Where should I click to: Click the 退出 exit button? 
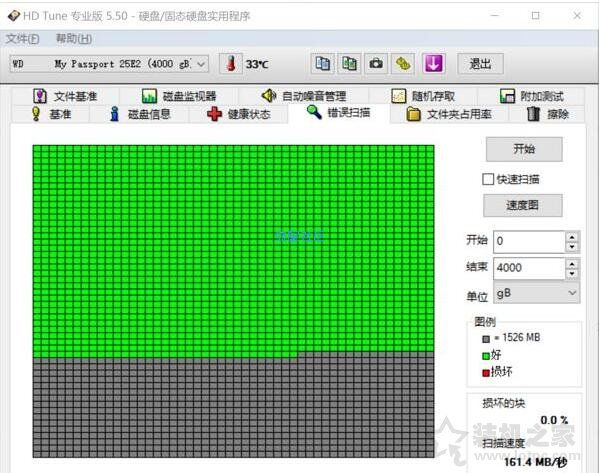480,64
